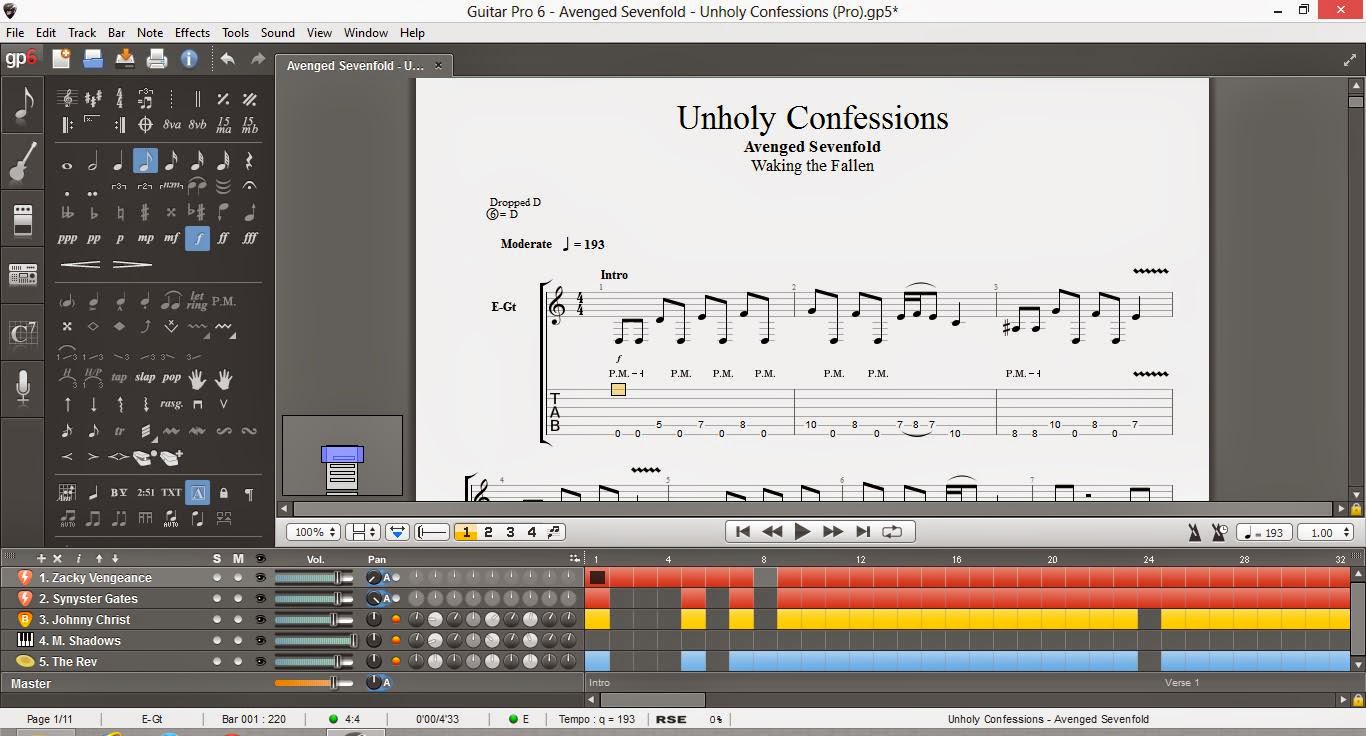Viewport: 1366px width, 736px height.
Task: Open the Track menu
Action: pos(82,32)
